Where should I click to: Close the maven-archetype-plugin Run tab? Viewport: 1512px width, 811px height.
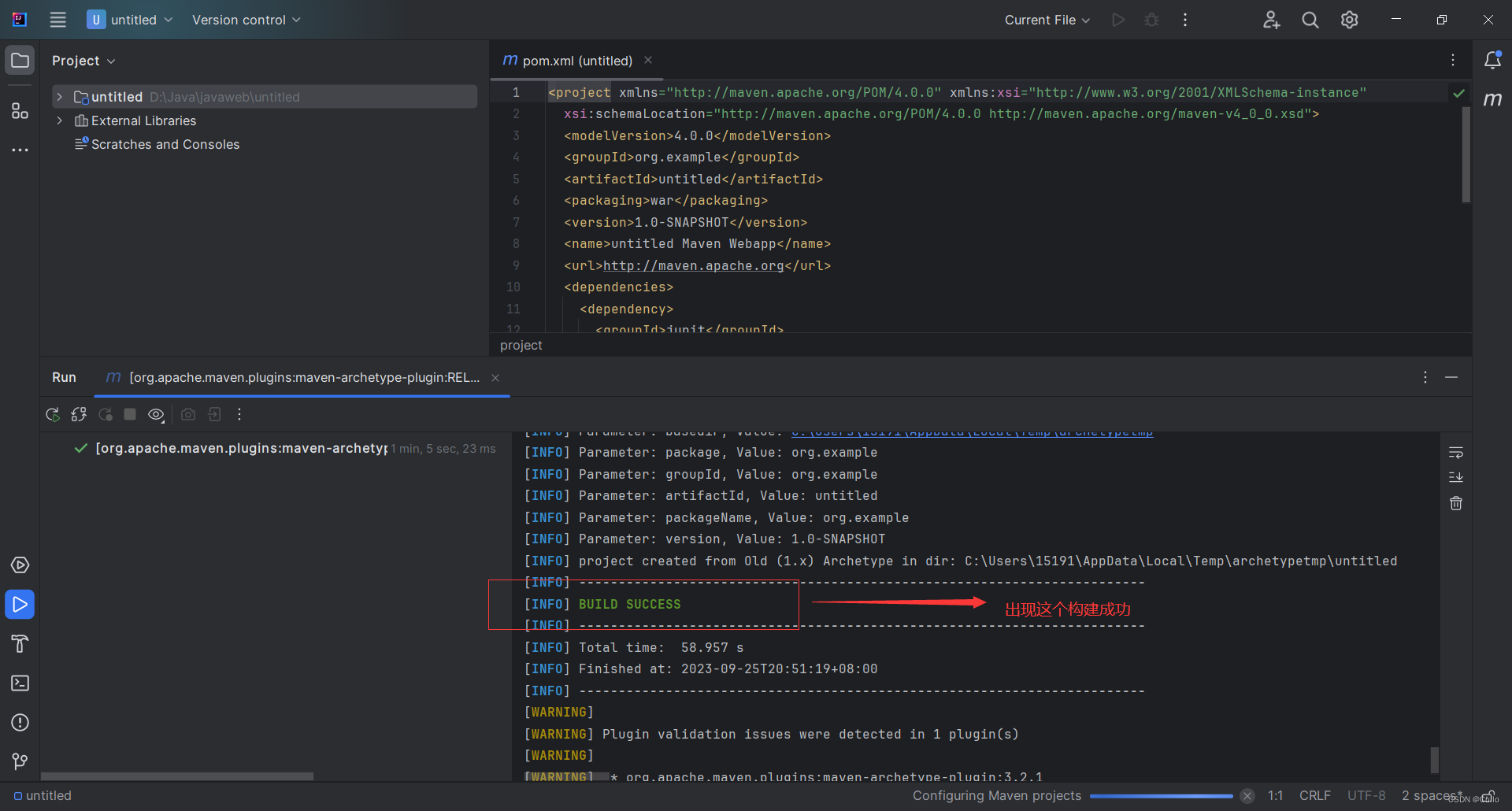point(495,378)
